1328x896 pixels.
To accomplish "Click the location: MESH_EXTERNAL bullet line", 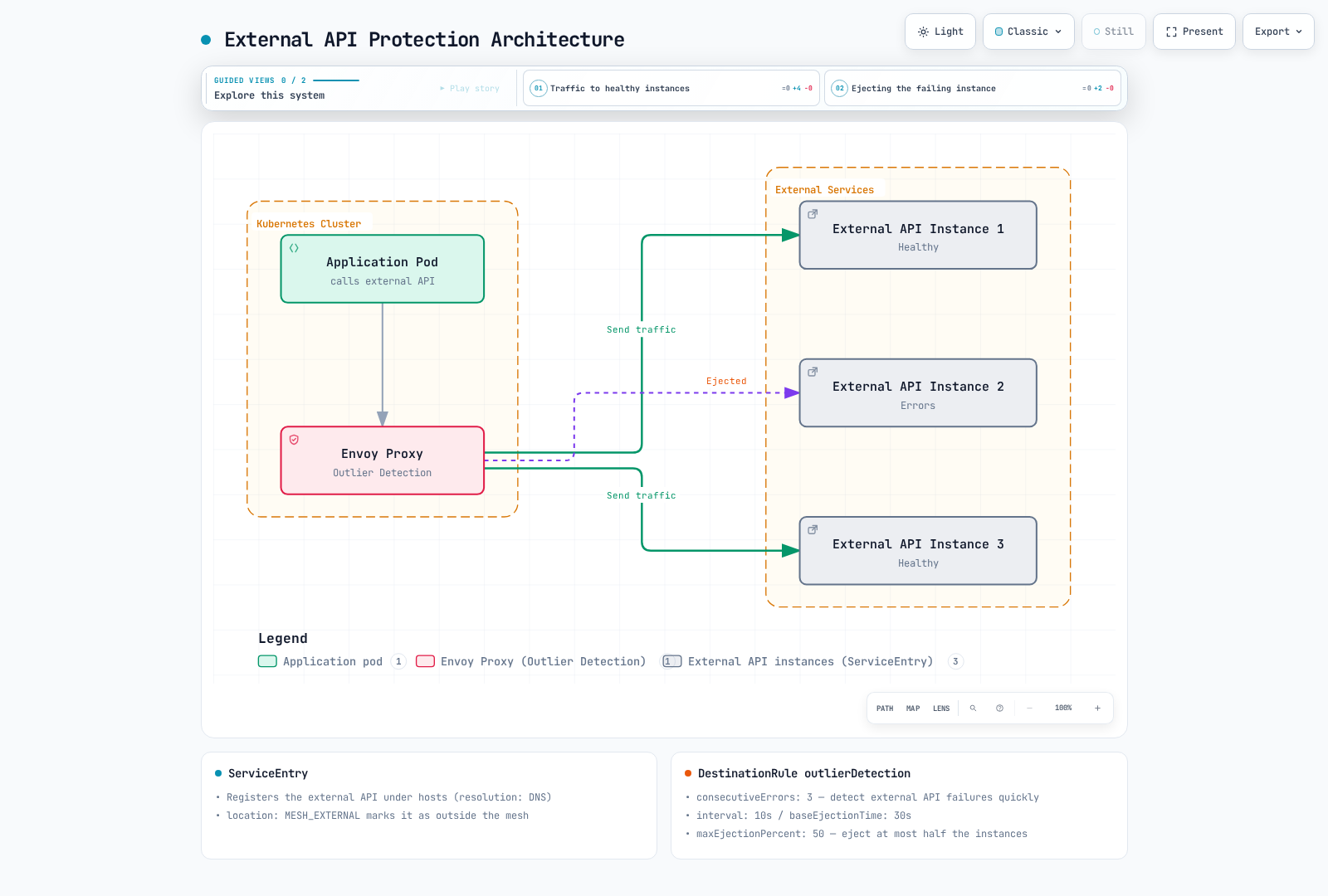I will pos(378,816).
